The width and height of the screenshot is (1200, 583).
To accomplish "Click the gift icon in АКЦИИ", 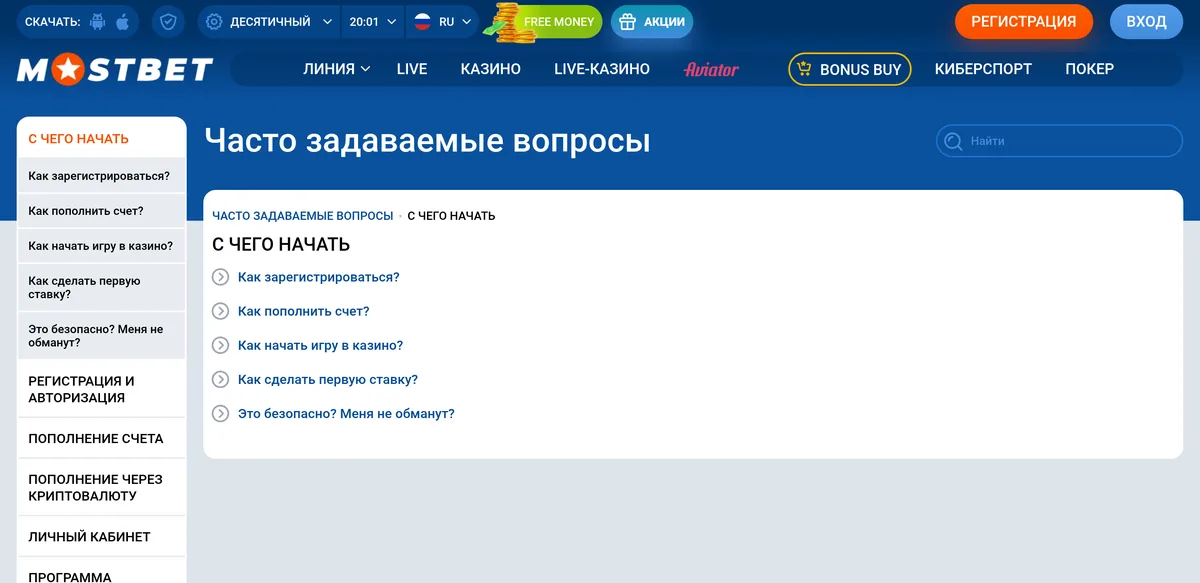I will click(628, 22).
